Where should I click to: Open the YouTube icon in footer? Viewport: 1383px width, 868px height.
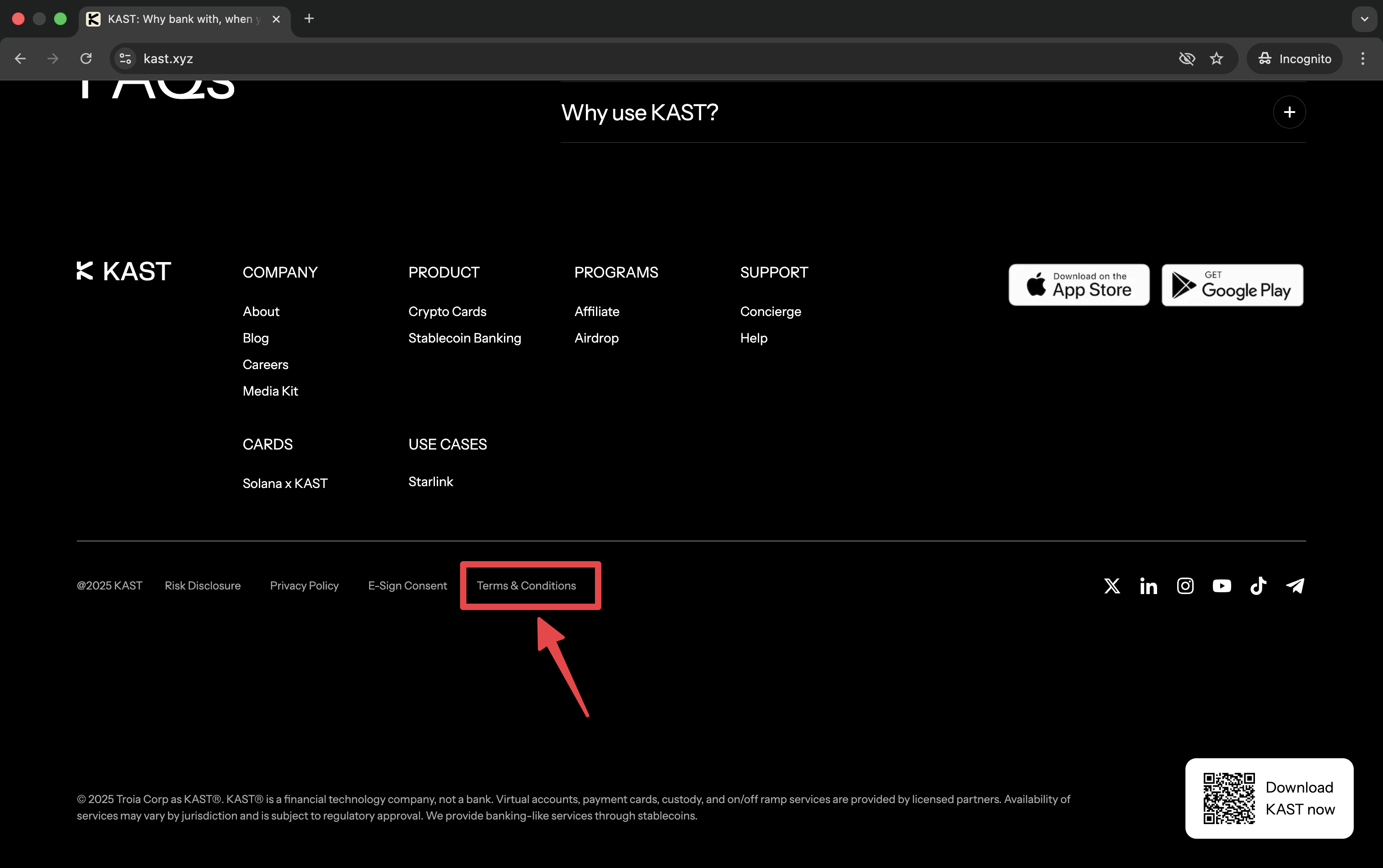(1222, 585)
